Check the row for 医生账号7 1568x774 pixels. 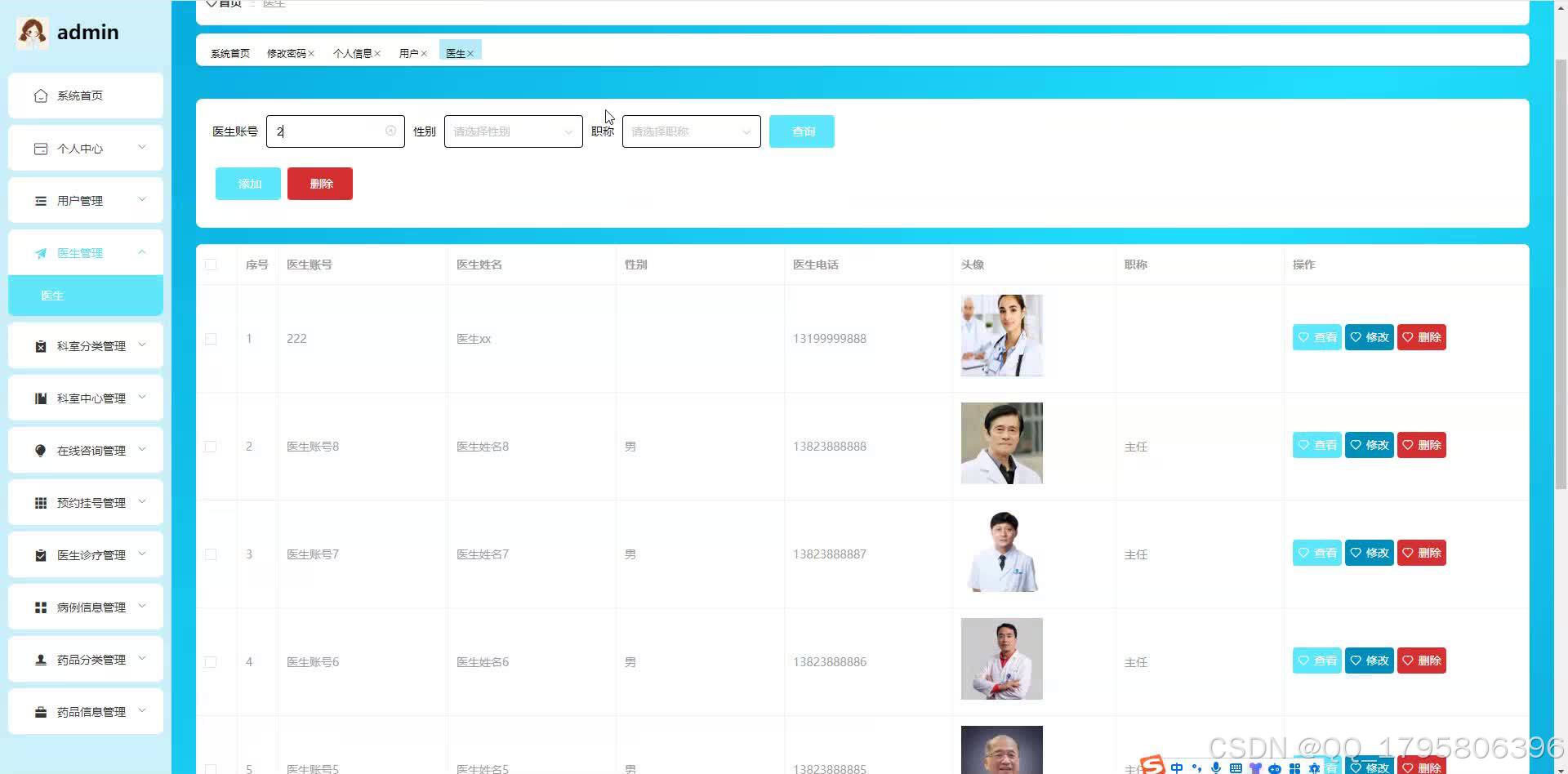coord(211,554)
